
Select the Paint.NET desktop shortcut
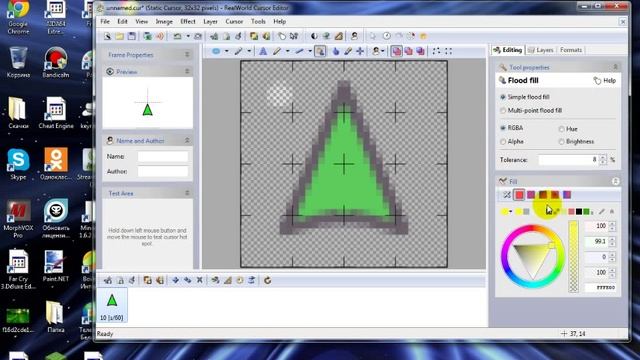(55, 266)
